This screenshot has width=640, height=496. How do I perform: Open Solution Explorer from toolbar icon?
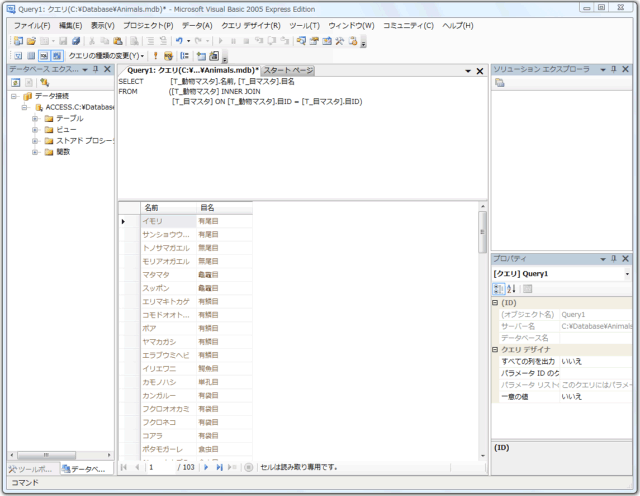point(301,41)
